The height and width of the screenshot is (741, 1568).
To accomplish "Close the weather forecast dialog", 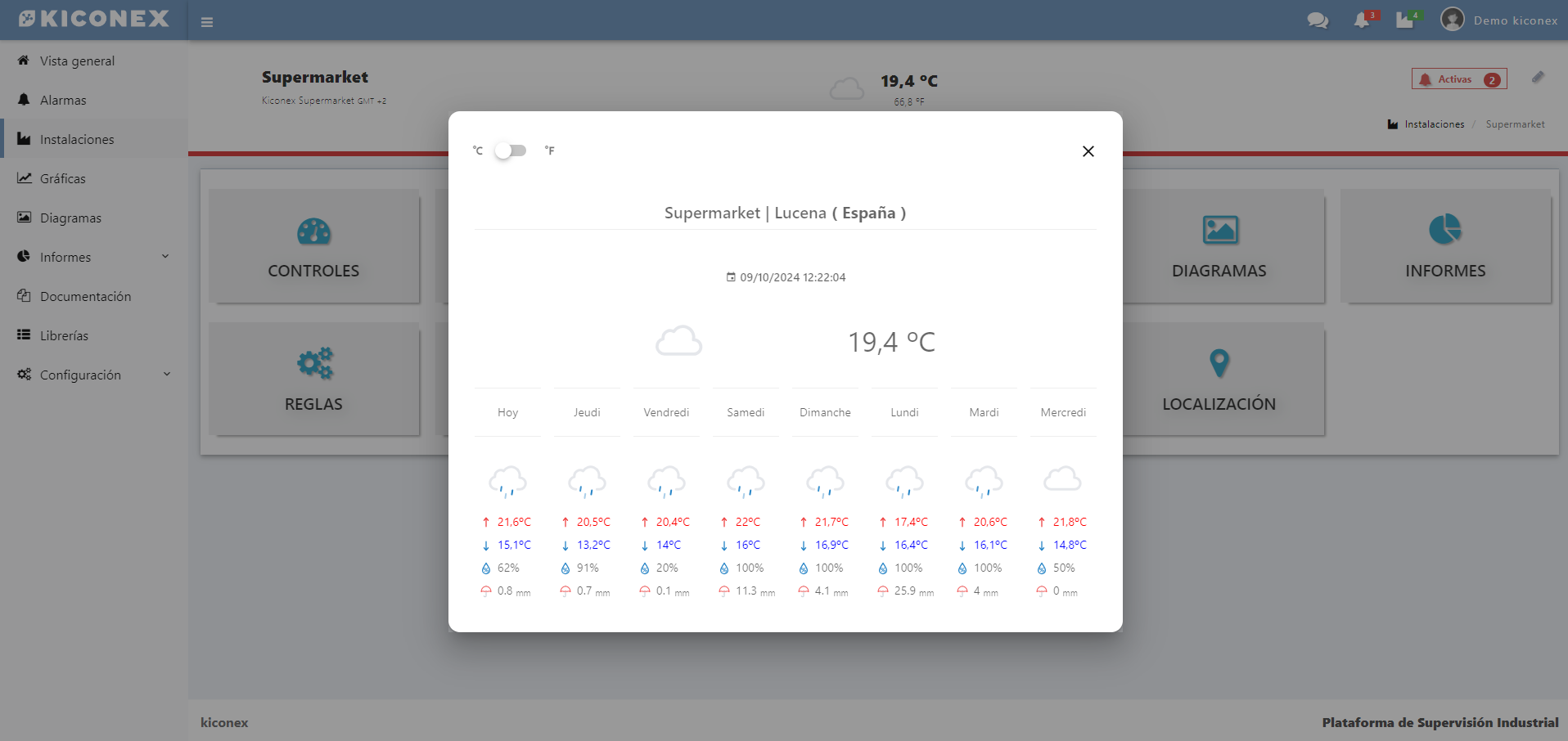I will point(1088,151).
